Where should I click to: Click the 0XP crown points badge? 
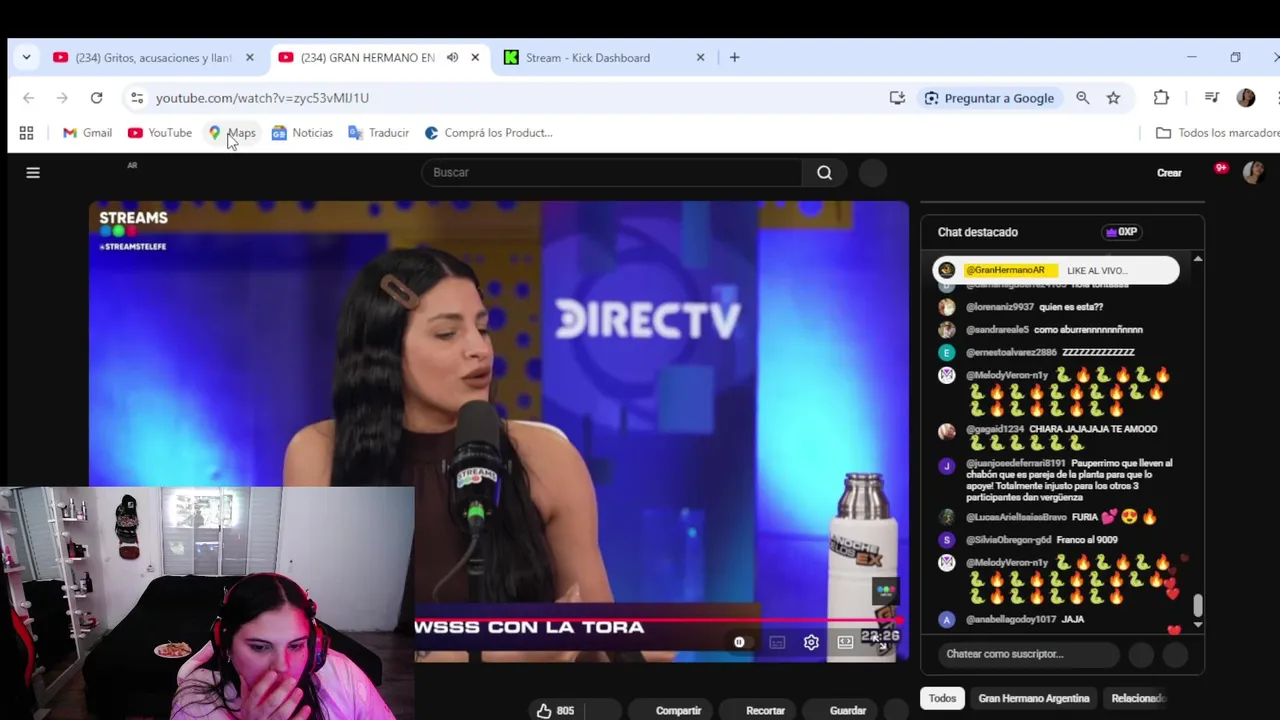click(1121, 232)
